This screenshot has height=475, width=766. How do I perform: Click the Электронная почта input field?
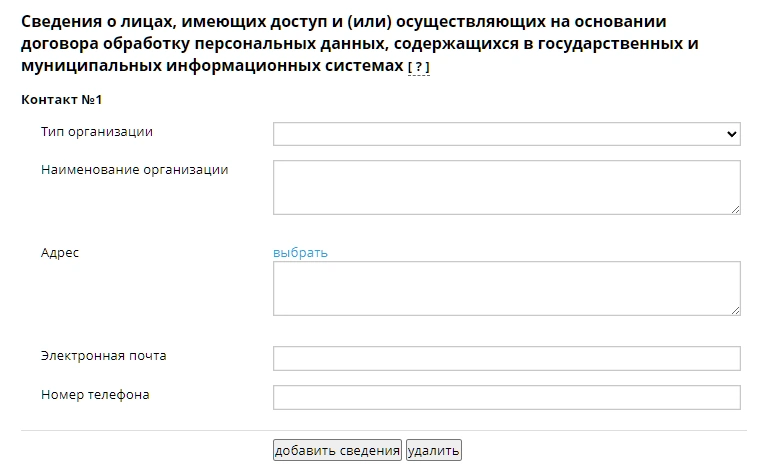click(x=506, y=358)
